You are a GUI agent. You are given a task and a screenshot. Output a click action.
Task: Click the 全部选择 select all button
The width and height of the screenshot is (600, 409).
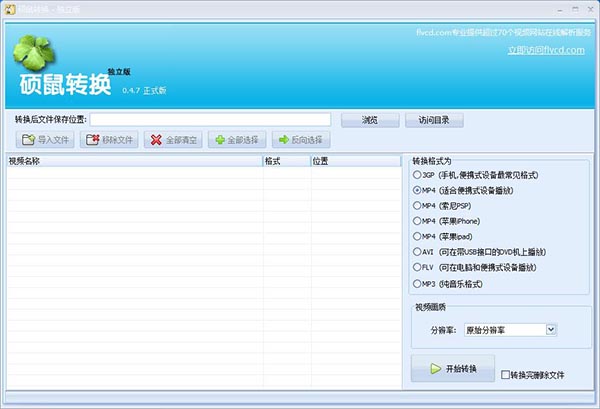(237, 140)
